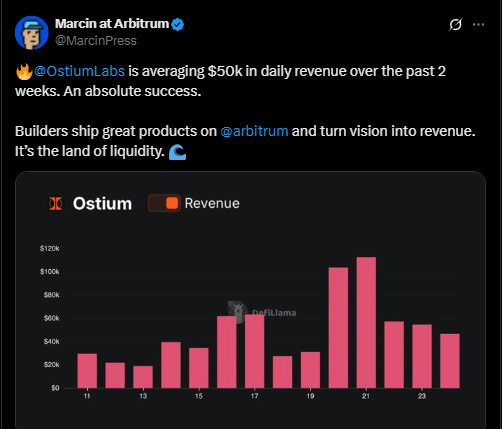Image resolution: width=502 pixels, height=429 pixels.
Task: Click the wave emoji after liquidity
Action: coord(177,152)
